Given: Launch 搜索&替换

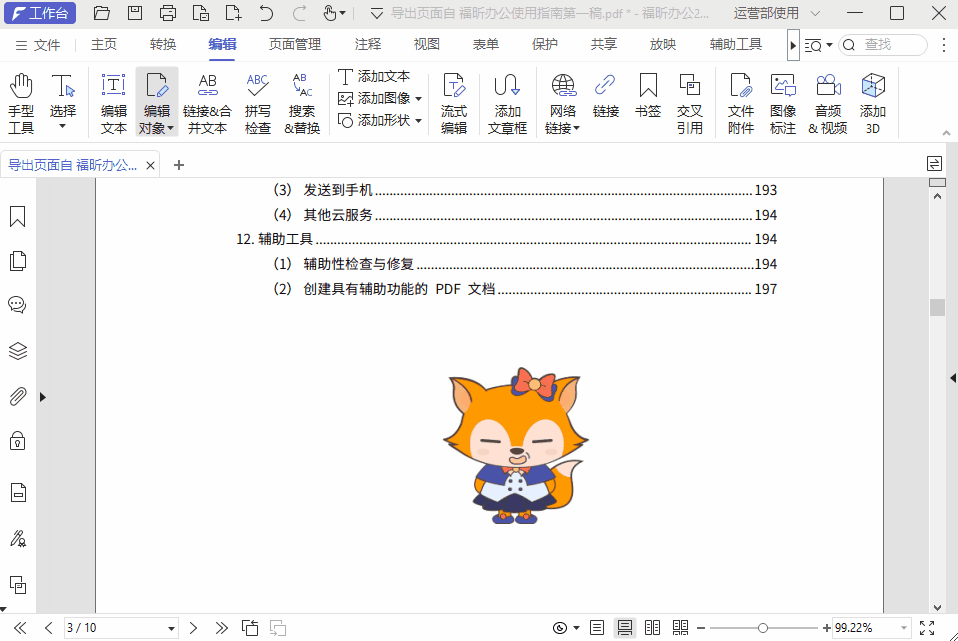Looking at the screenshot, I should click(x=301, y=100).
